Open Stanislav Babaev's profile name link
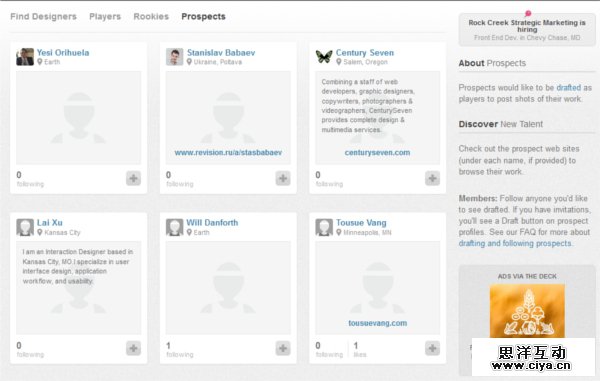This screenshot has height=381, width=600. point(221,52)
